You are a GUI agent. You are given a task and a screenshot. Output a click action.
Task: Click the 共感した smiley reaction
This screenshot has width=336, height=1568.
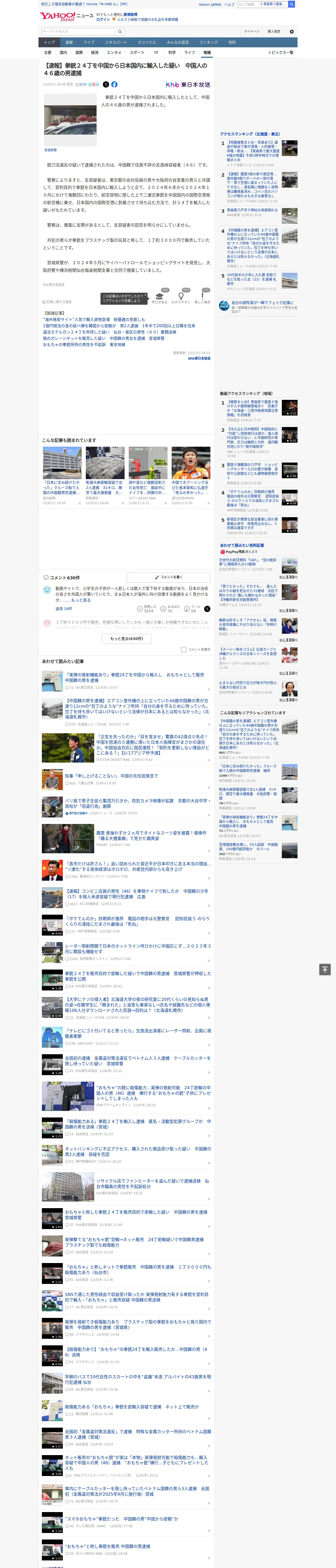140,609
